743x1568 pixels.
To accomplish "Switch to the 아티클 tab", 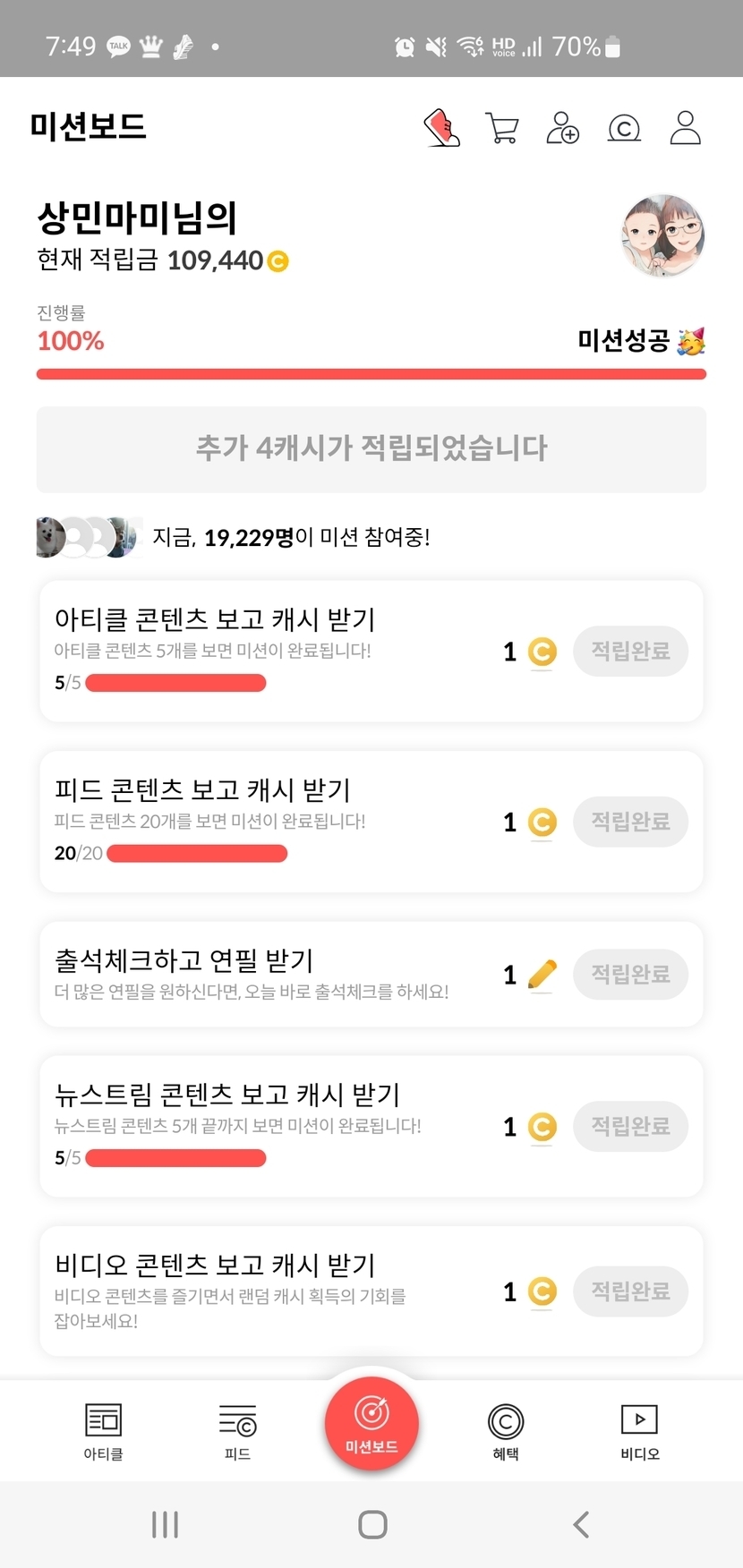I will (103, 1430).
